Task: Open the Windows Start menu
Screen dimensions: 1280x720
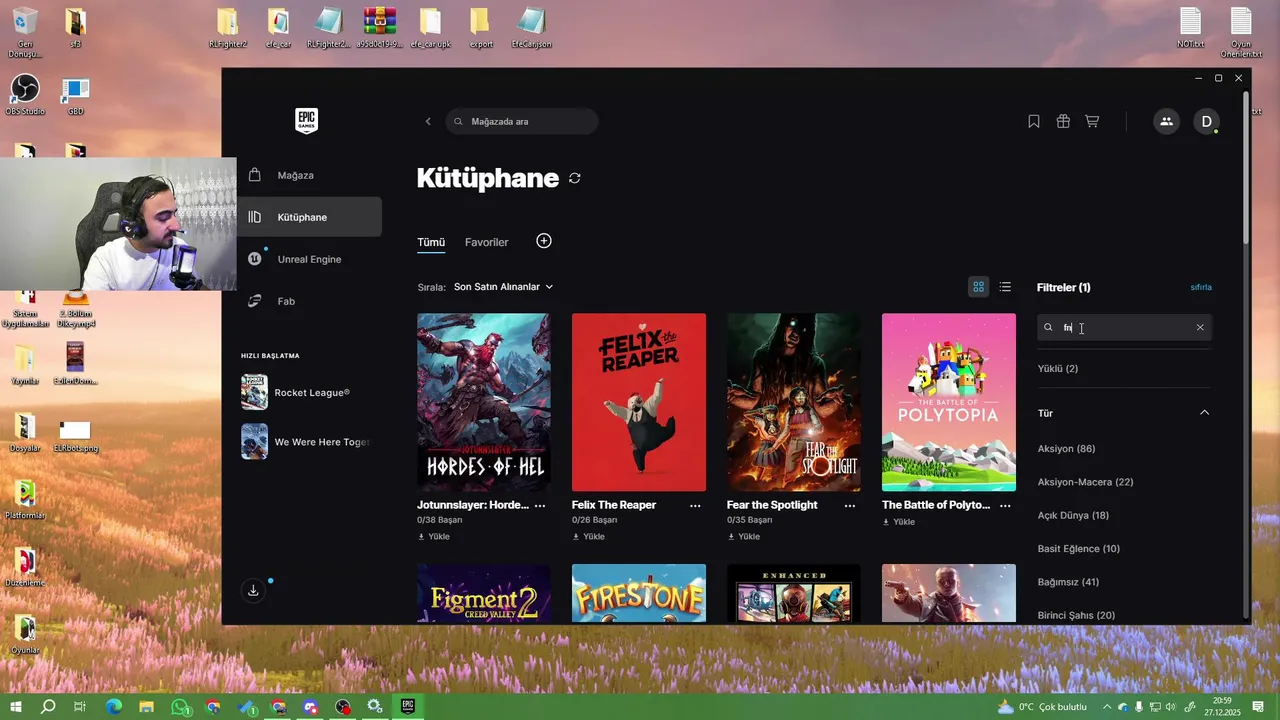Action: click(x=16, y=707)
